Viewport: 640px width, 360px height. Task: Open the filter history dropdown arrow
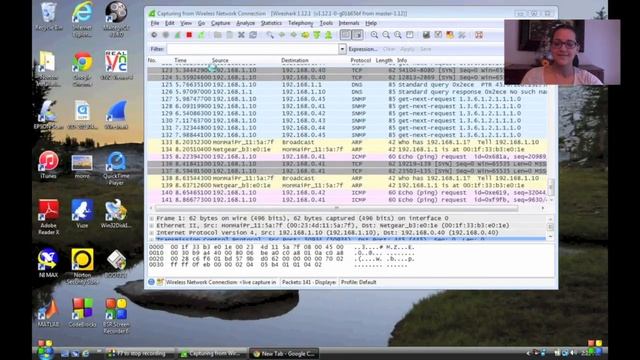tap(342, 49)
